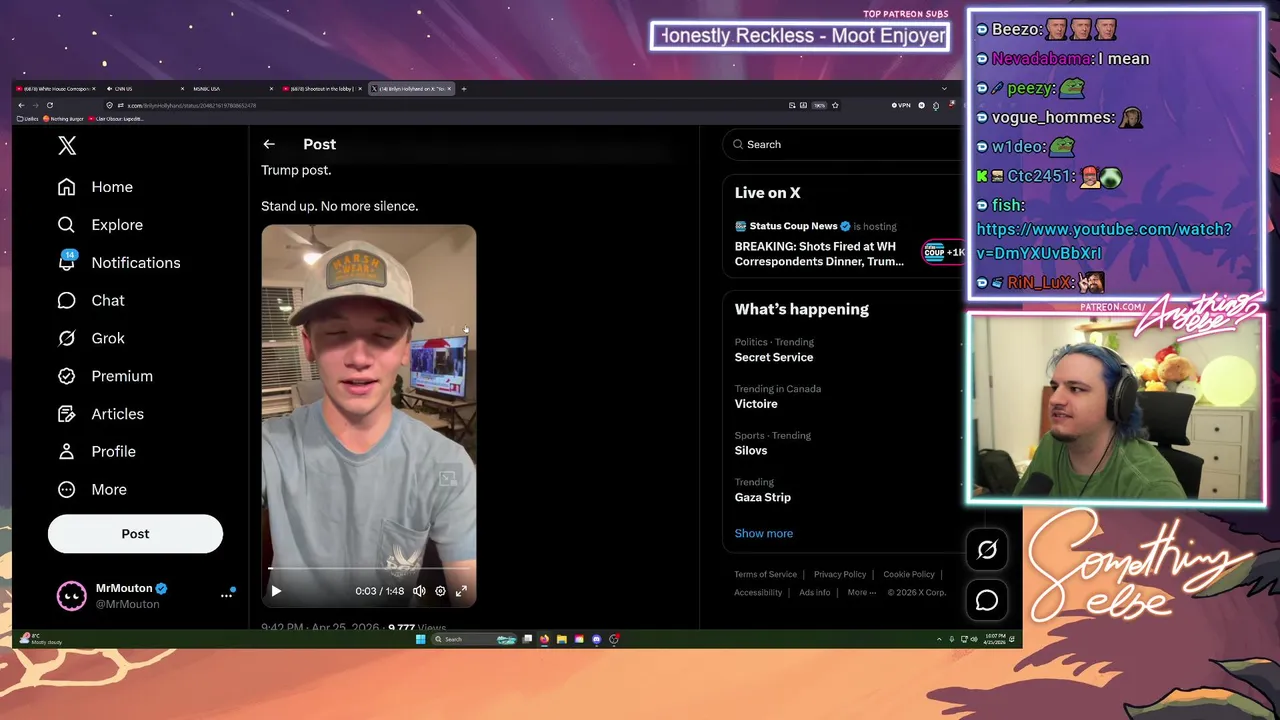Show hidden system tray icons

point(939,639)
